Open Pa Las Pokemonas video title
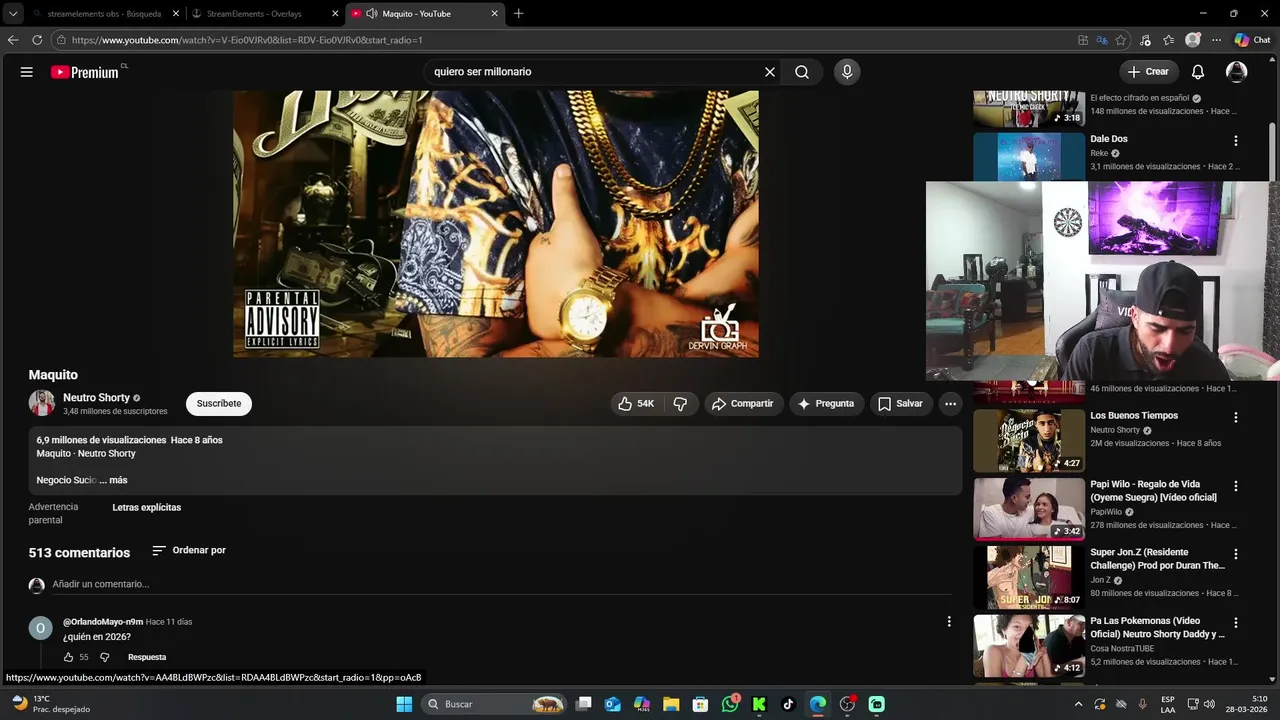The width and height of the screenshot is (1280, 720). coord(1157,627)
